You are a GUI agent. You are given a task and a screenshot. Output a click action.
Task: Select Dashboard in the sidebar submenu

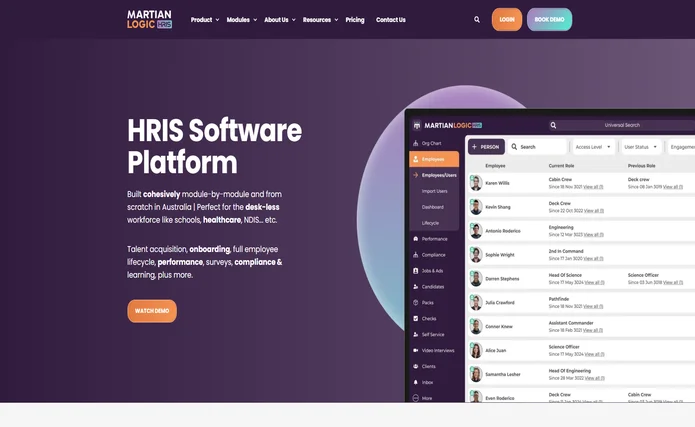coord(433,207)
